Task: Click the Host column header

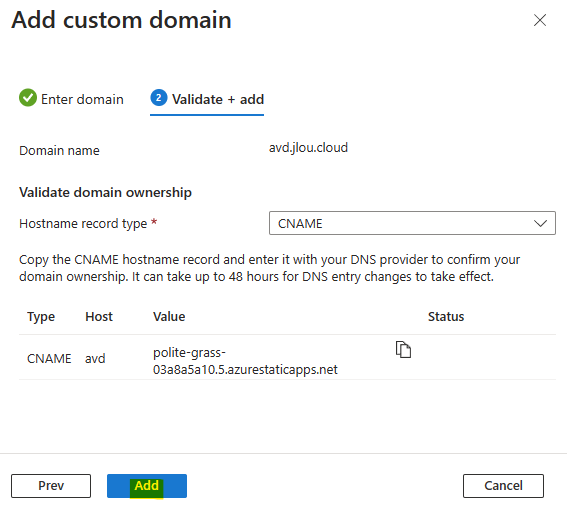Action: coord(99,316)
